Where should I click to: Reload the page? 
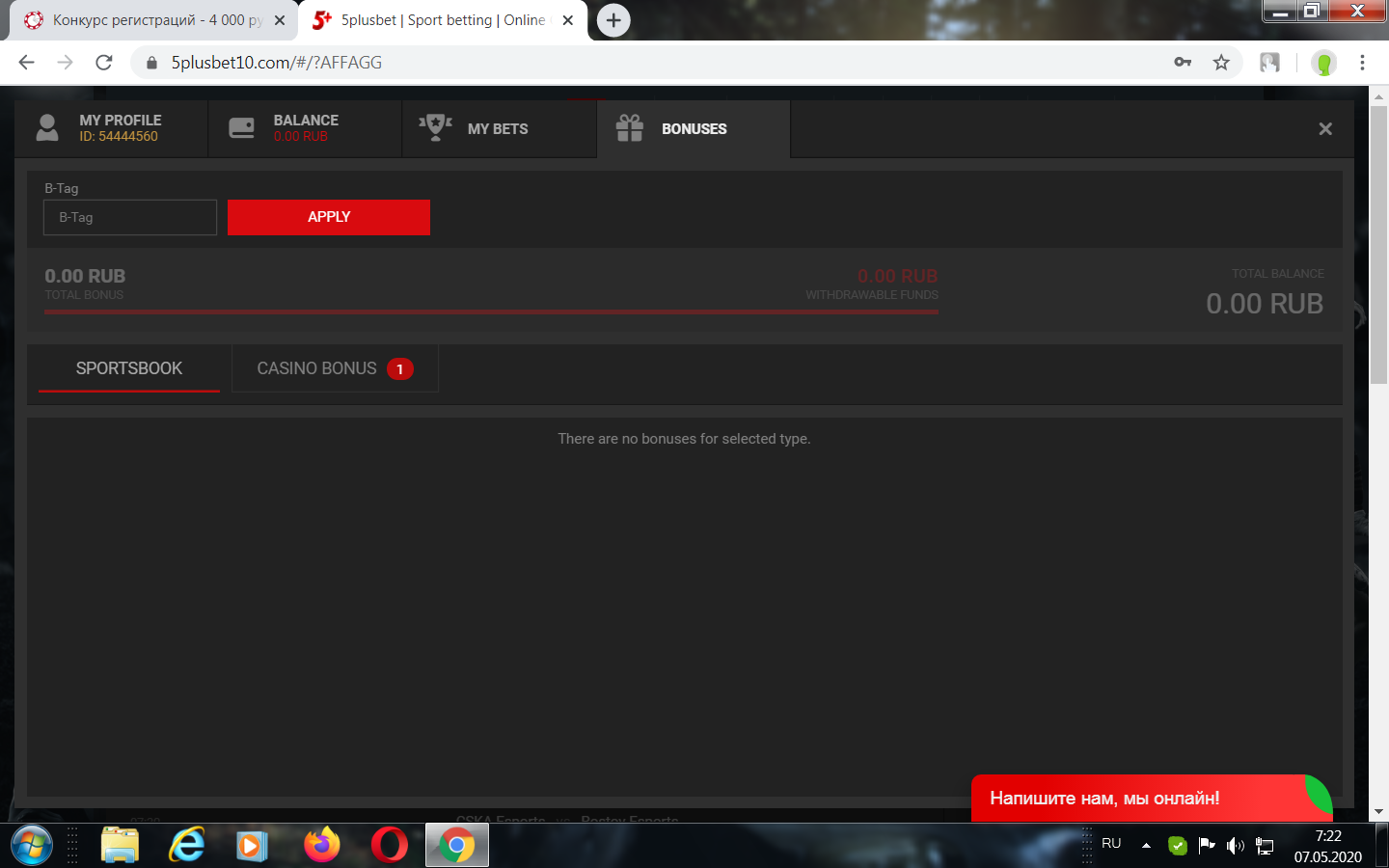pos(104,63)
